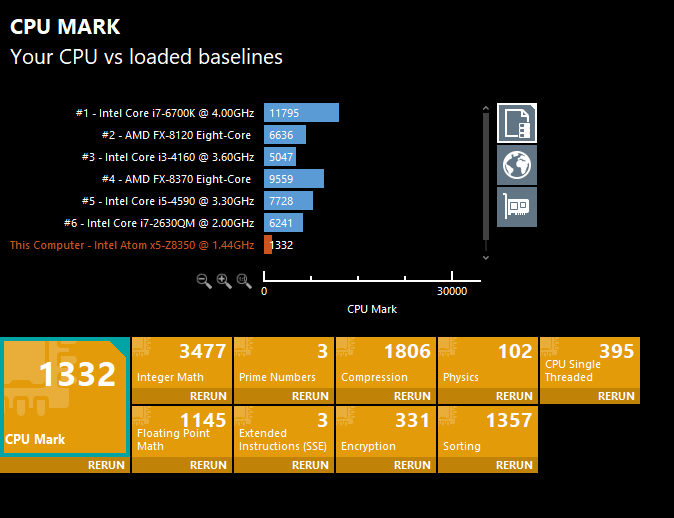Click the 30000 axis value
674x518 pixels.
452,291
